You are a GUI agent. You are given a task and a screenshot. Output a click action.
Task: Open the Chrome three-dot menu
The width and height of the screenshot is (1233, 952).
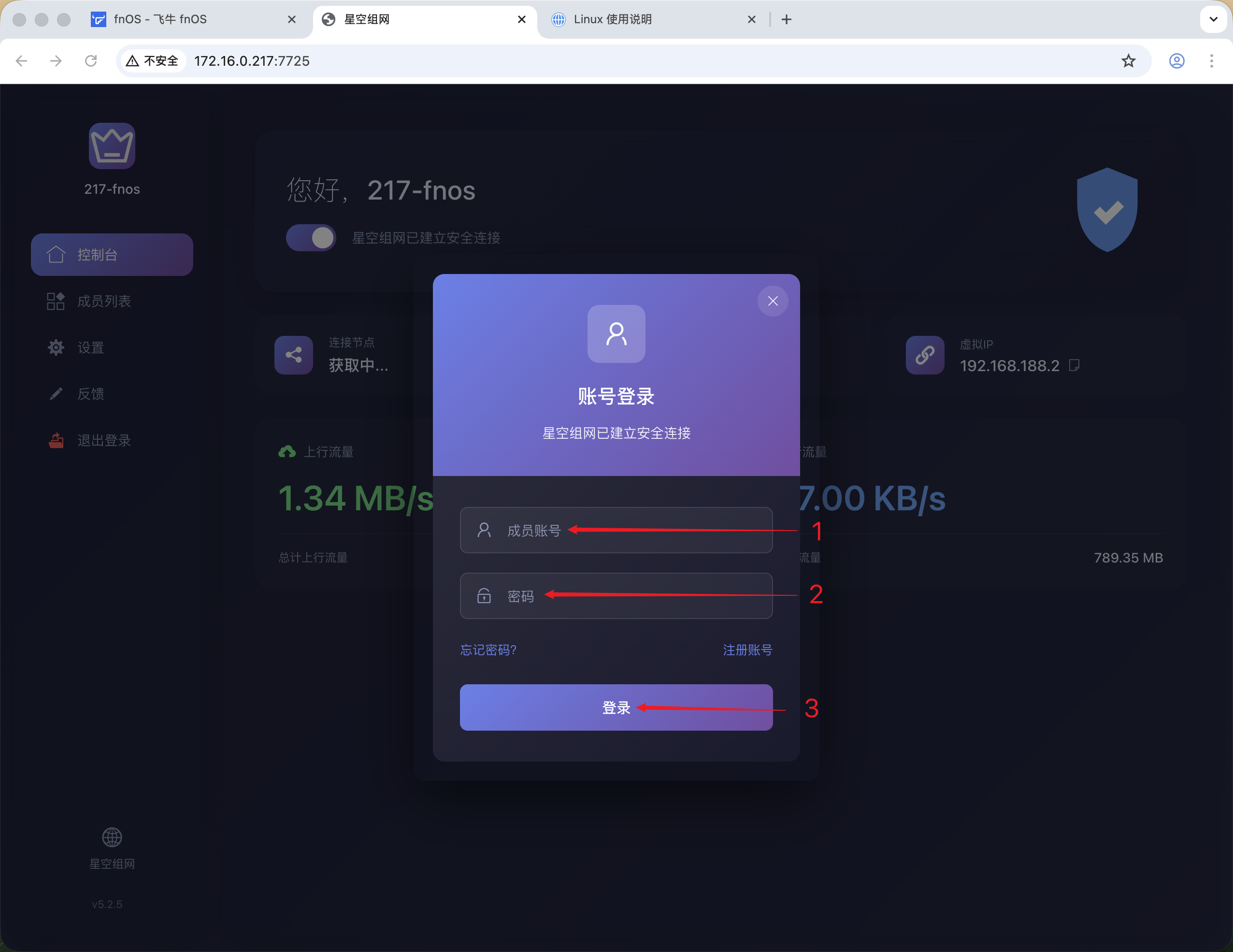tap(1211, 61)
